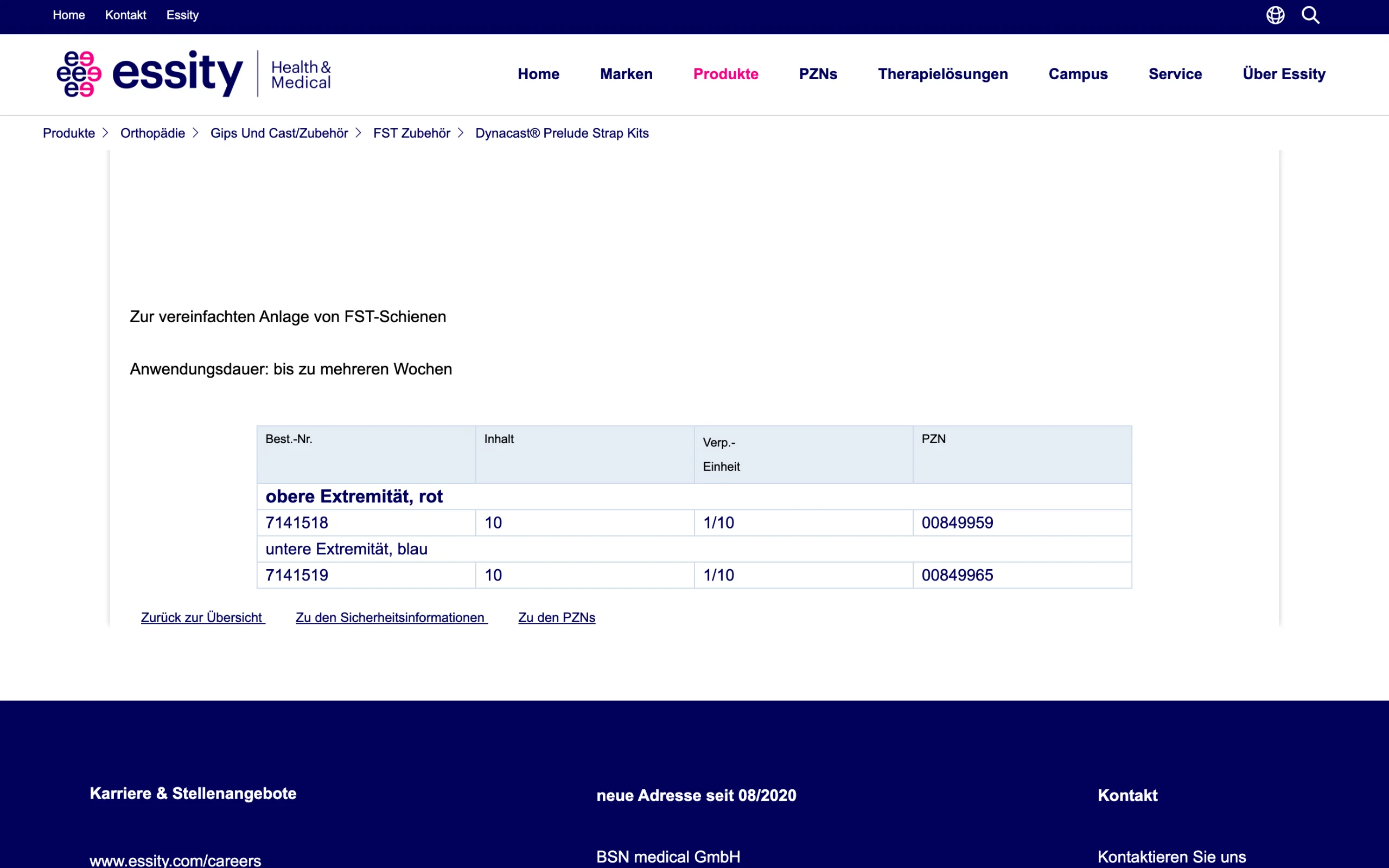Image resolution: width=1389 pixels, height=868 pixels.
Task: Click text Zur vereinfachten Anlage von FST-Schienen
Action: click(x=288, y=317)
